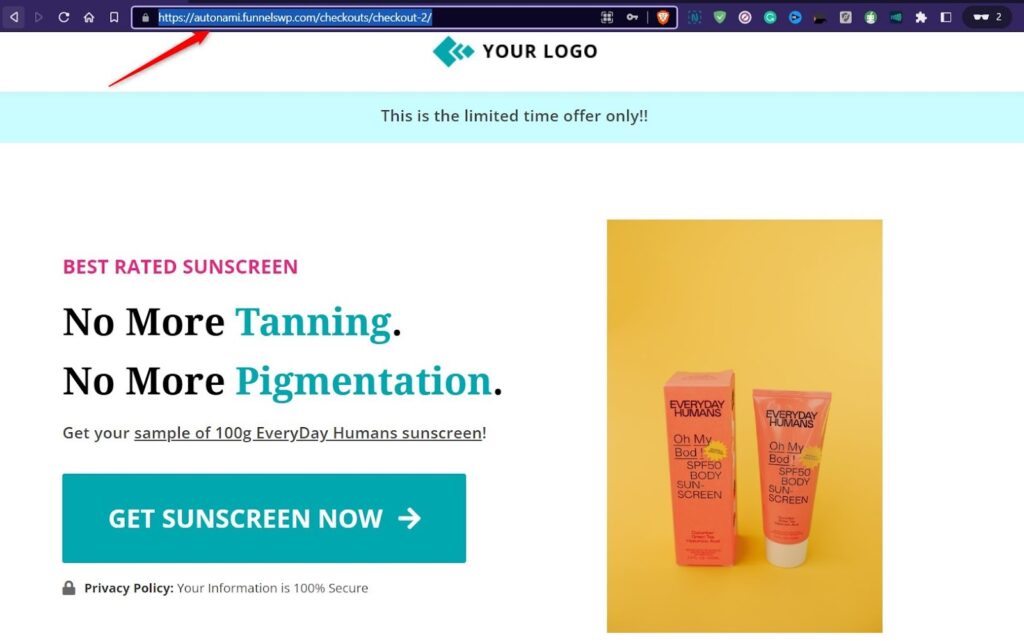Click the password key icon in address bar
Screen dimensions: 1024x641
(x=632, y=18)
